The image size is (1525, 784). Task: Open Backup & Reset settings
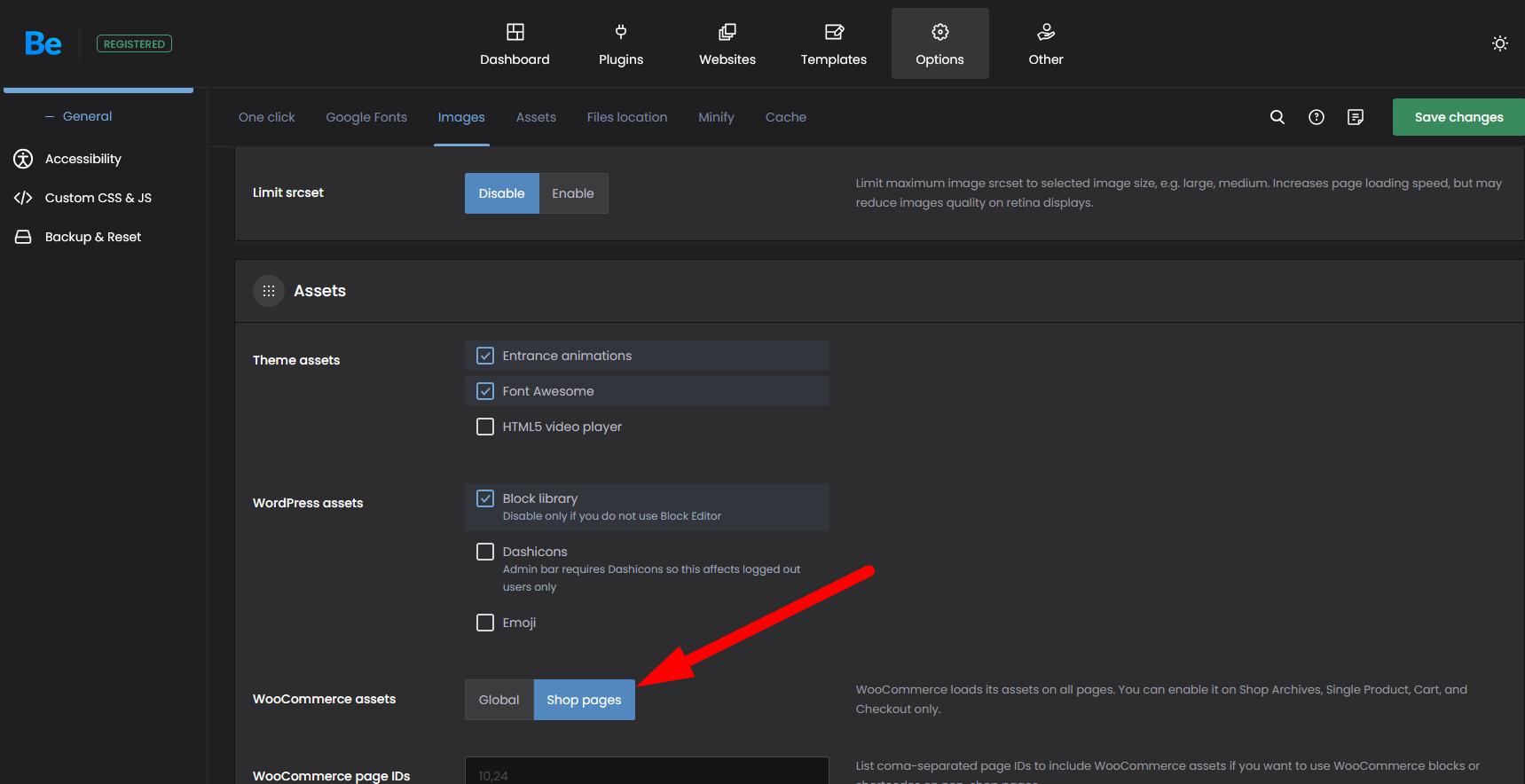[x=93, y=237]
